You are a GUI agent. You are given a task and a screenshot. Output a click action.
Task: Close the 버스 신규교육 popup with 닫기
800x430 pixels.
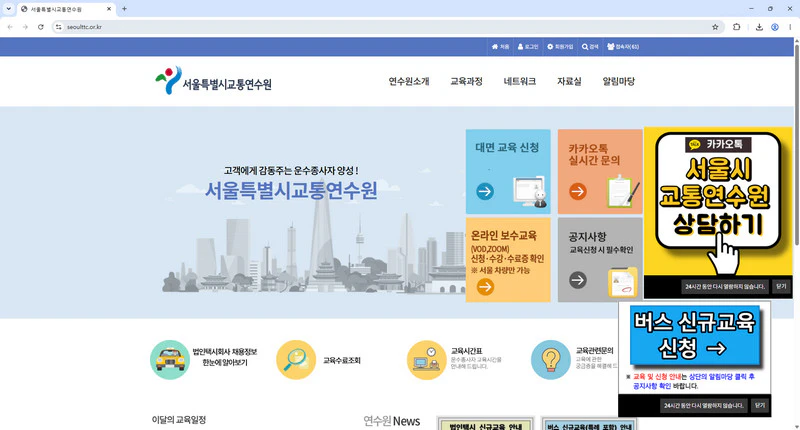(x=760, y=406)
